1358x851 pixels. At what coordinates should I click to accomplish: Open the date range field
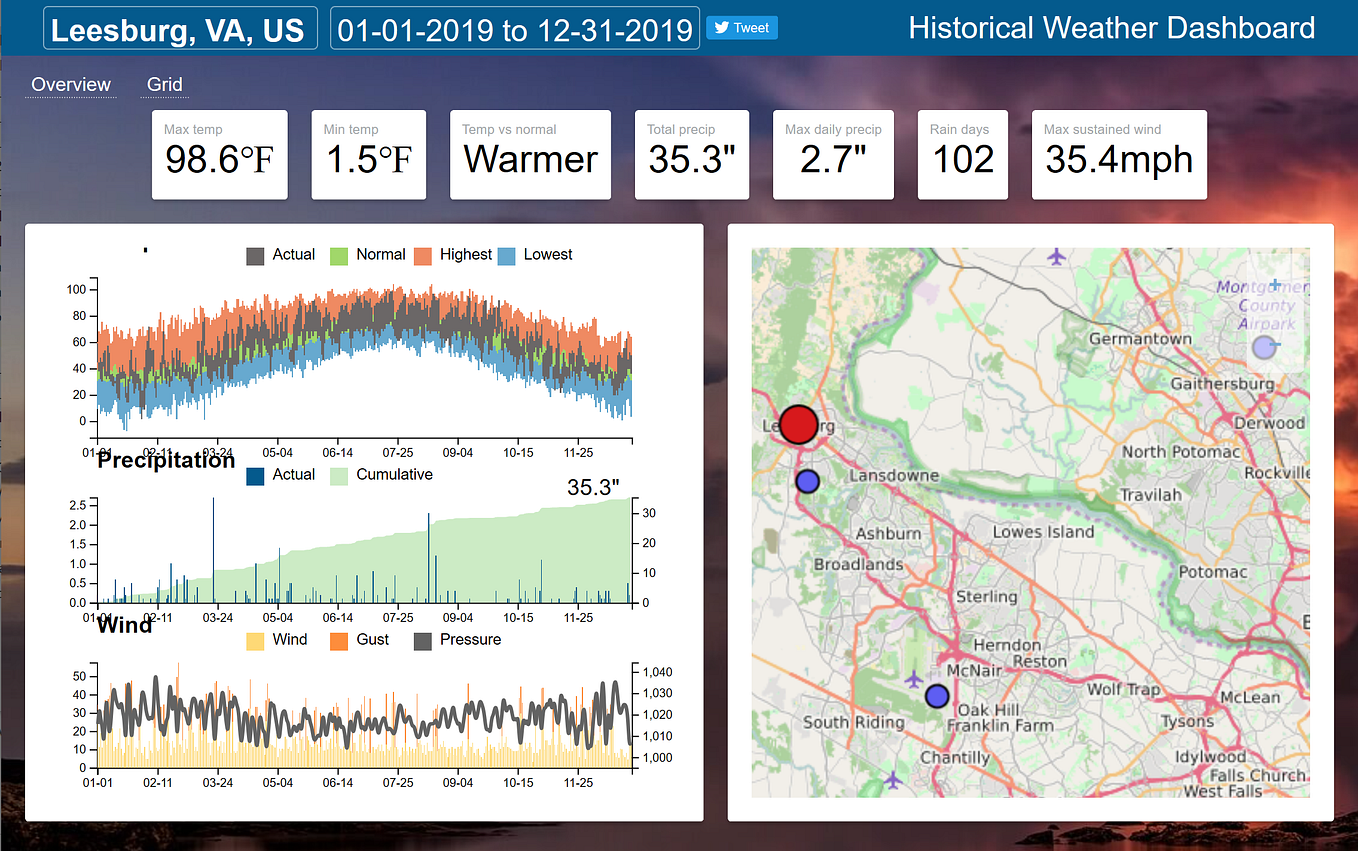(514, 27)
